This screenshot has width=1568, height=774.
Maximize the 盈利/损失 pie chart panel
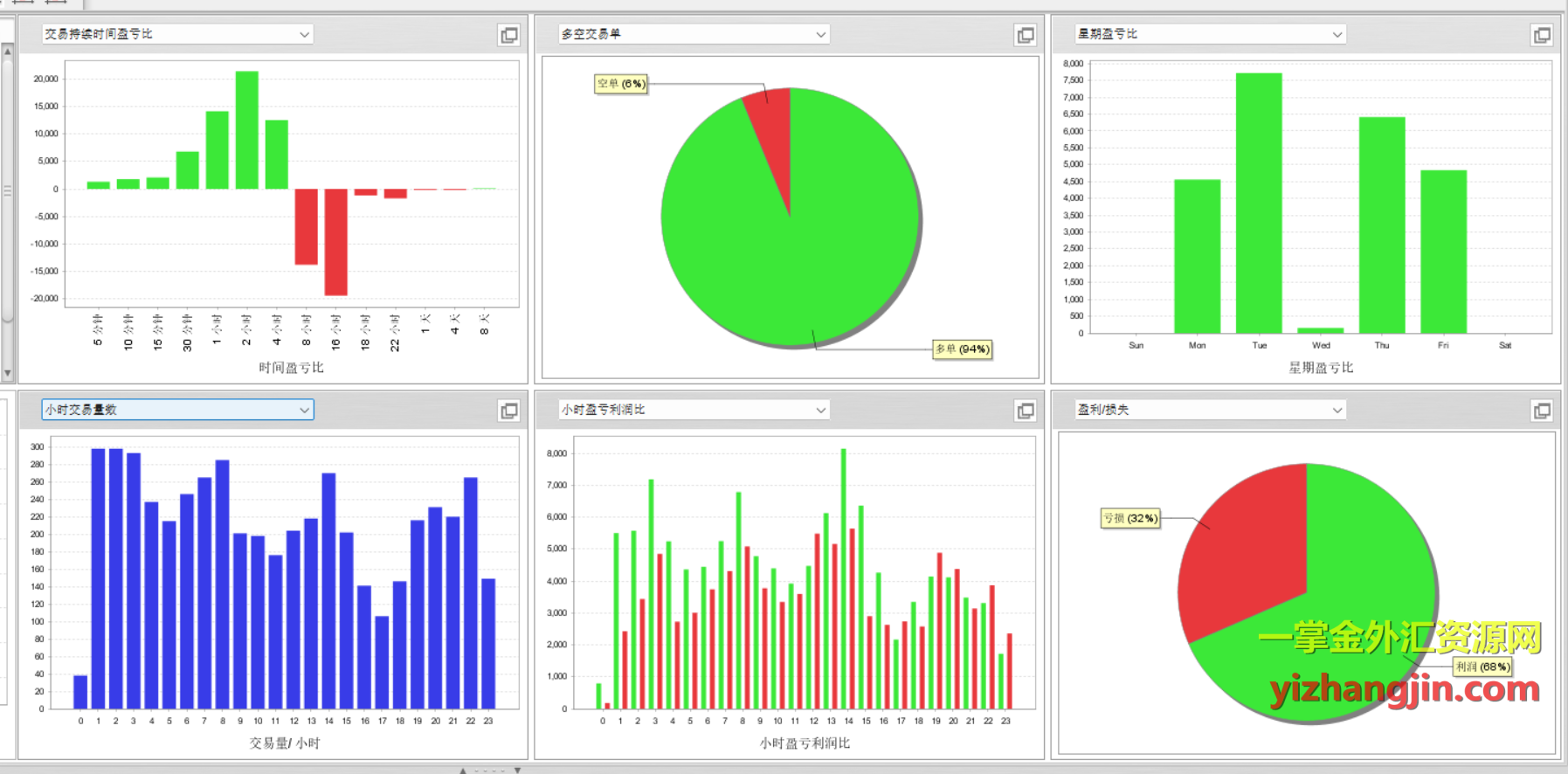pos(1542,411)
